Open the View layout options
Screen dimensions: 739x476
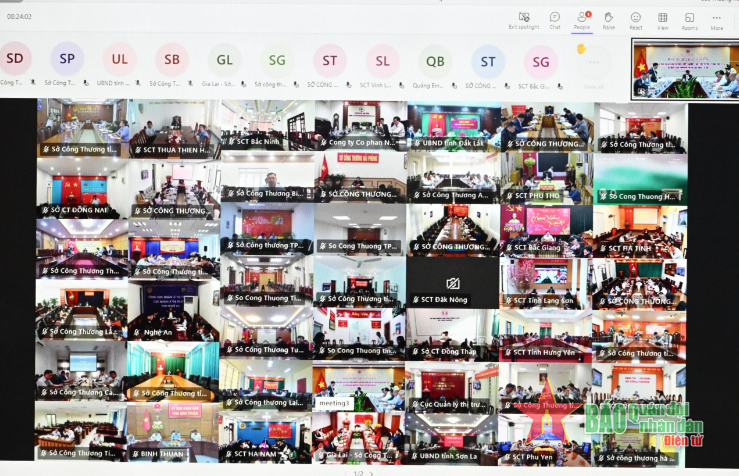(662, 20)
